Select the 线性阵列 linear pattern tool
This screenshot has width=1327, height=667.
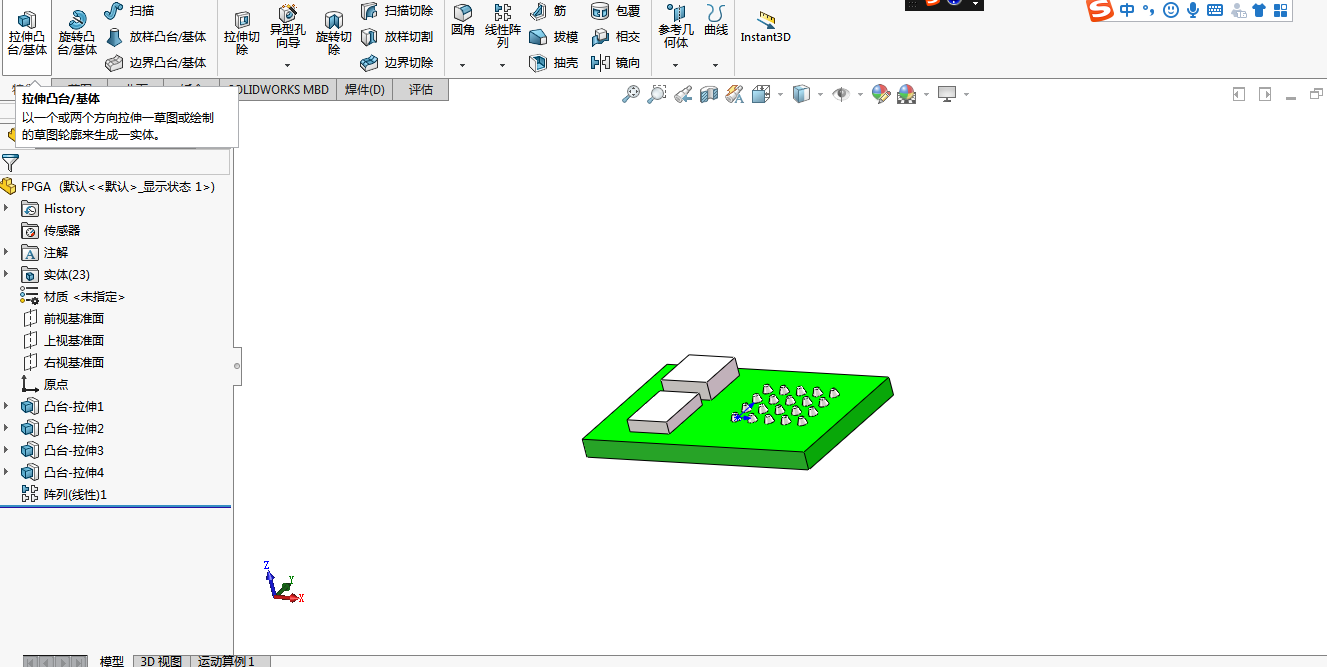[503, 26]
